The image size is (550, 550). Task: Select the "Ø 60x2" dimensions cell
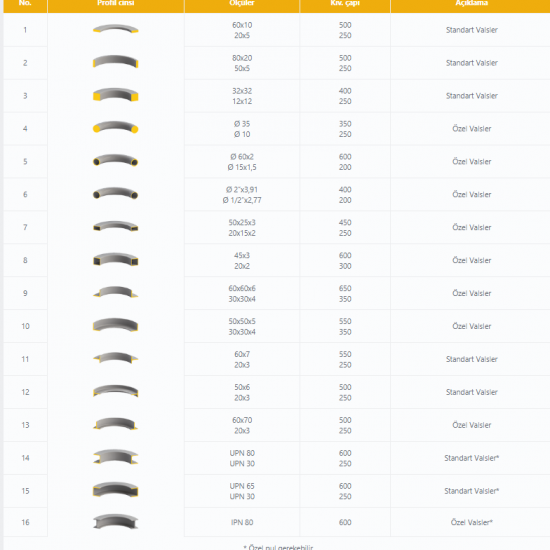[242, 162]
